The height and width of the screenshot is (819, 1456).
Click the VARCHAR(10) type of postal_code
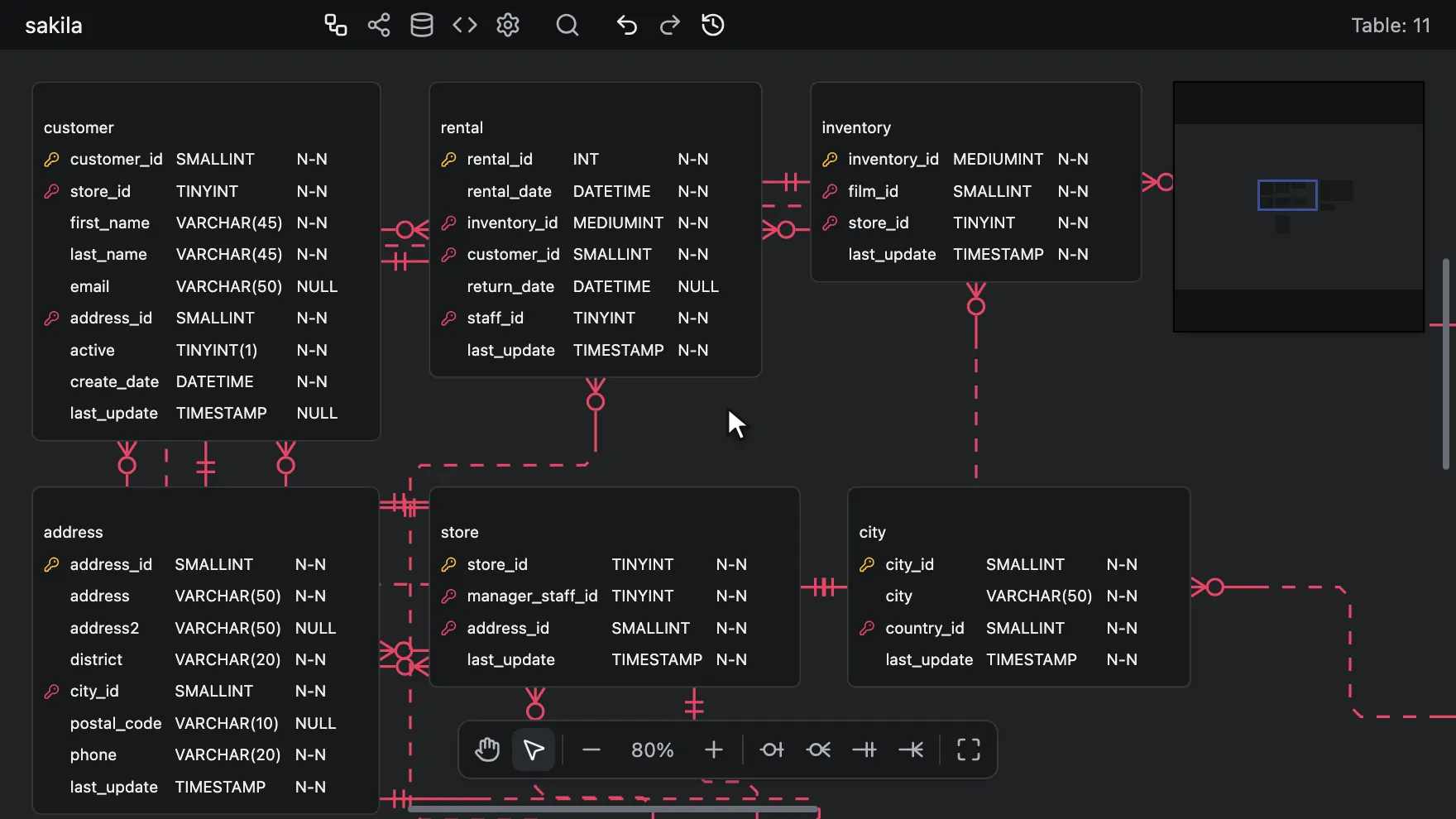pos(227,723)
